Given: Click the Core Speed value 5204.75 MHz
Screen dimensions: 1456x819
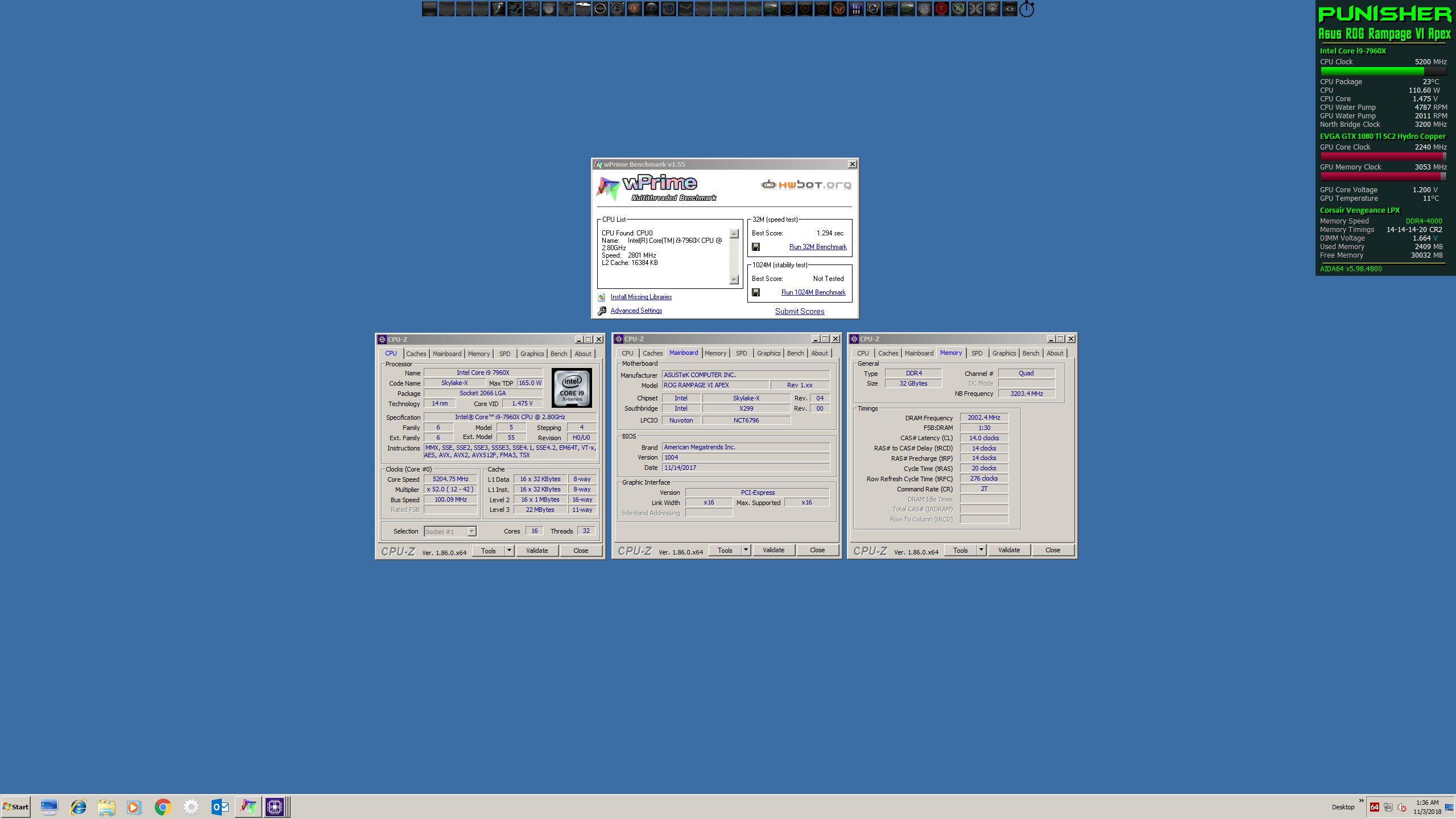Looking at the screenshot, I should (450, 479).
